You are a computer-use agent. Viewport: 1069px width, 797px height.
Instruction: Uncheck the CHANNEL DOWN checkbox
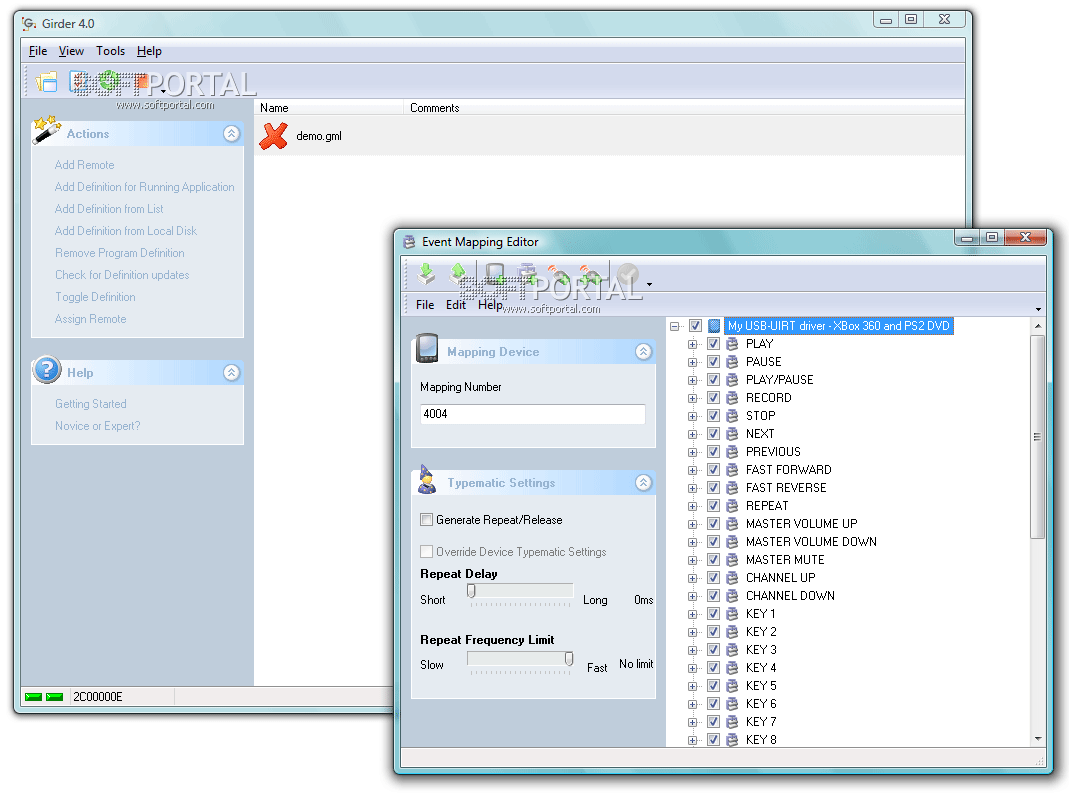click(713, 596)
